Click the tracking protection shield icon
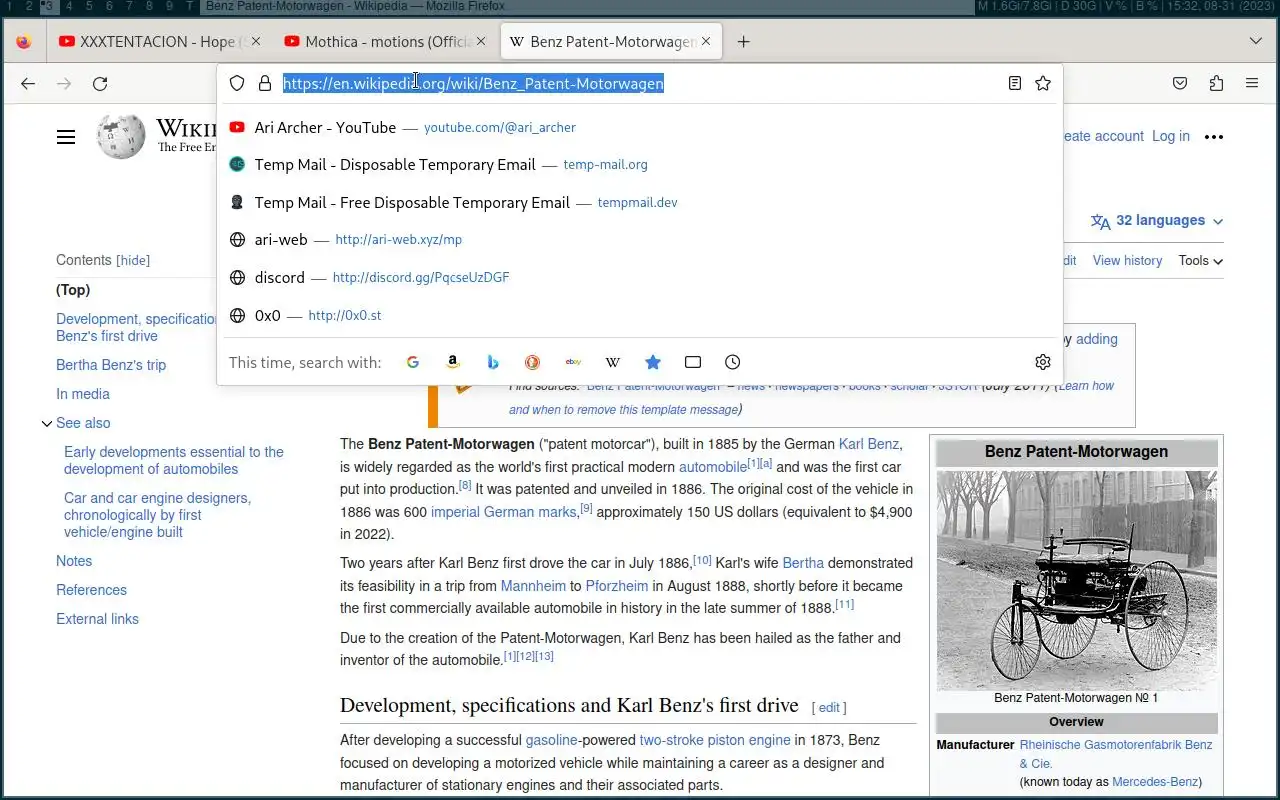 point(237,84)
